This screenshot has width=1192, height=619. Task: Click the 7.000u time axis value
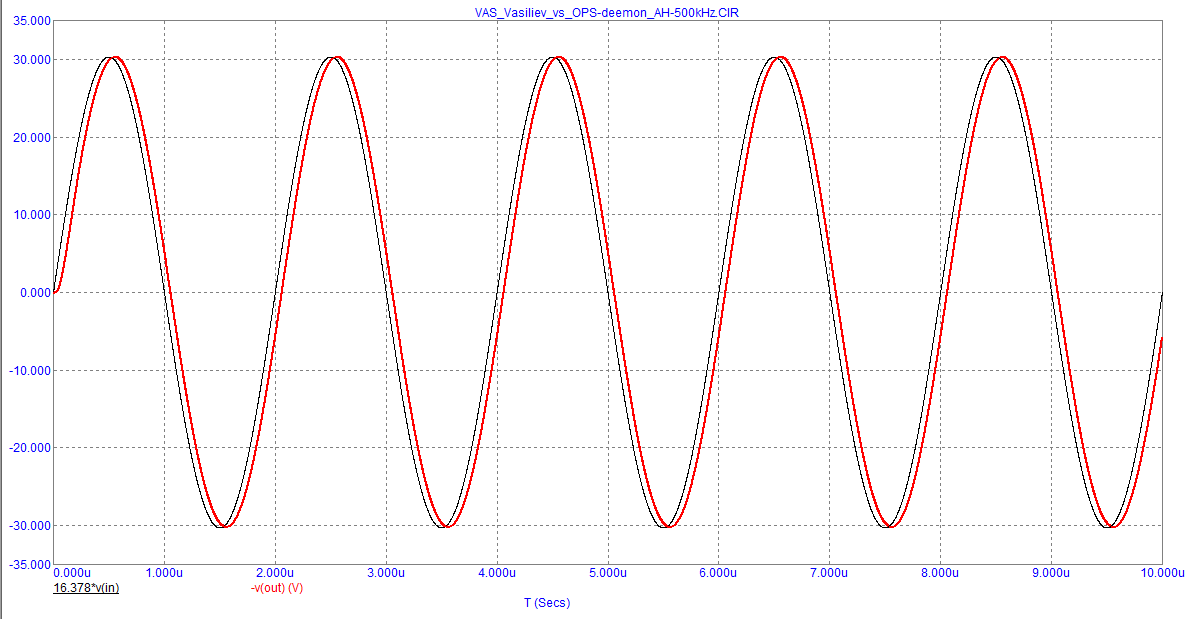pos(829,573)
